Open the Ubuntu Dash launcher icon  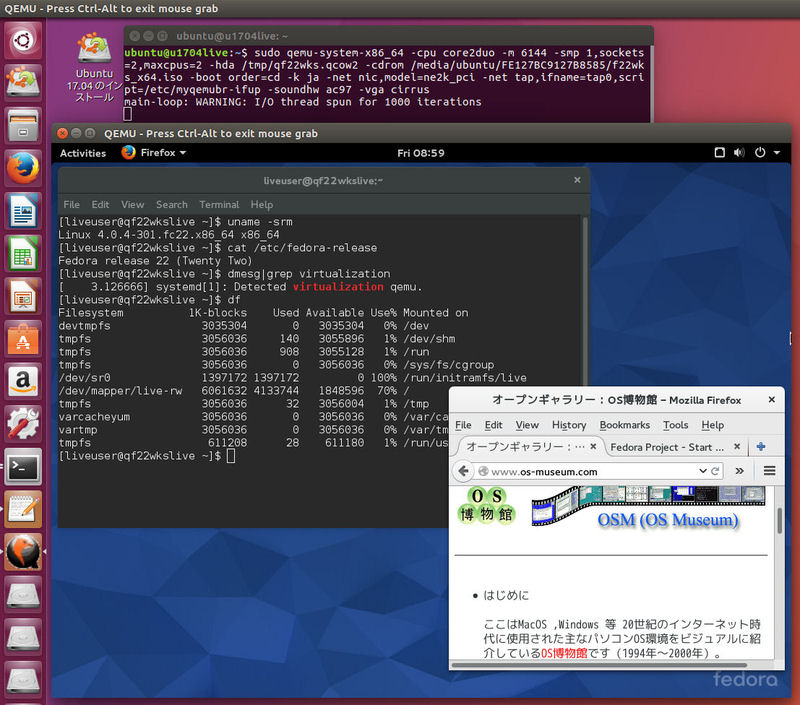23,40
